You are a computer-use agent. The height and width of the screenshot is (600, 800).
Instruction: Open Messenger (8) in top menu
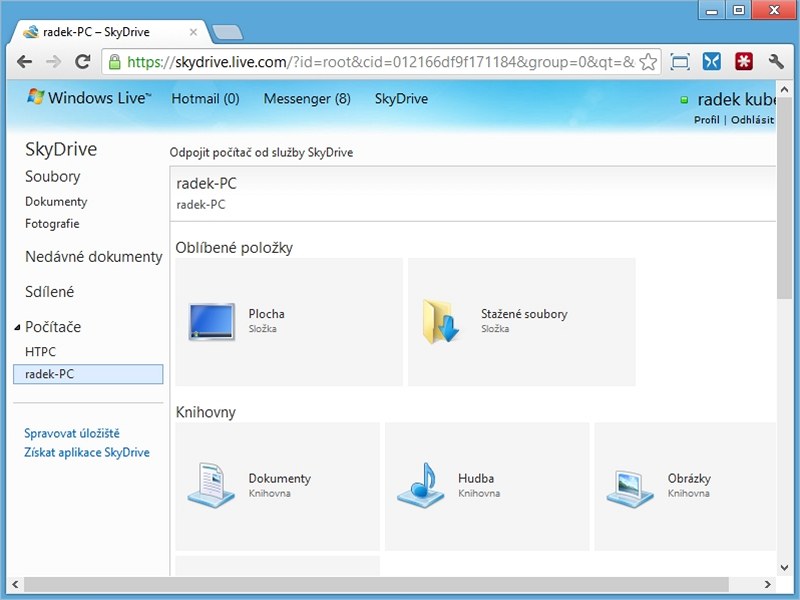click(306, 99)
